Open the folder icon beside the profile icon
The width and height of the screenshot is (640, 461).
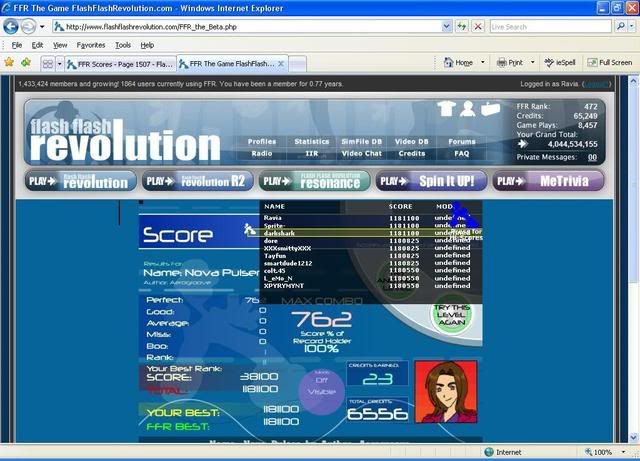pos(489,109)
